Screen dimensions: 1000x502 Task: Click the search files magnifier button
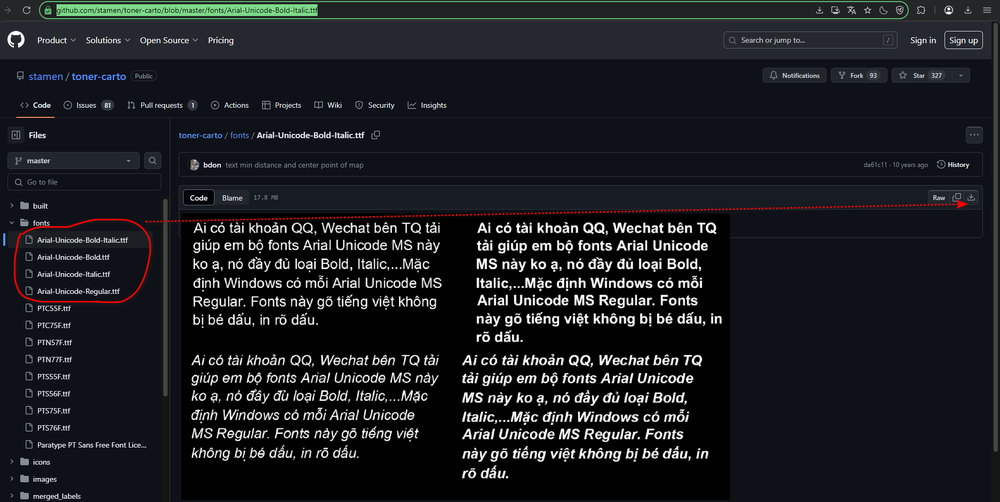click(152, 161)
